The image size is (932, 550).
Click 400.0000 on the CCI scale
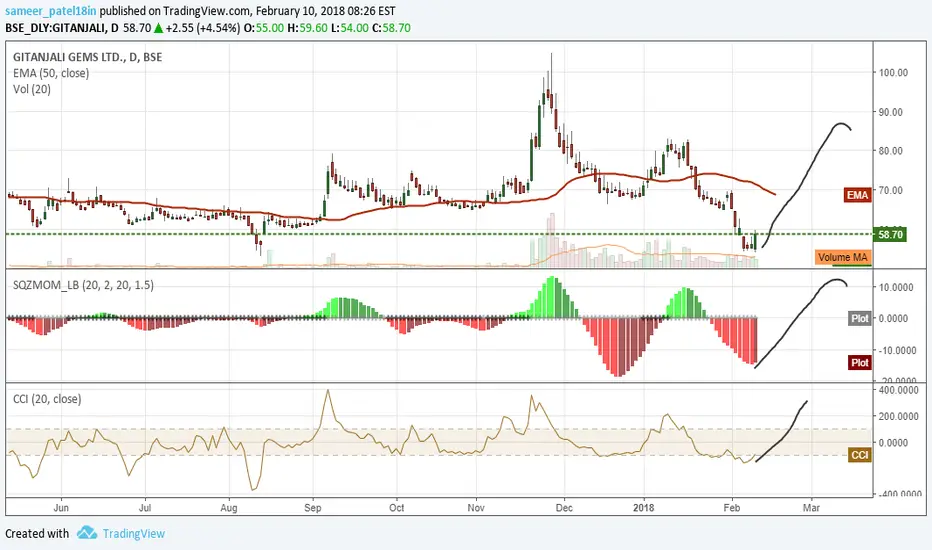coord(900,390)
